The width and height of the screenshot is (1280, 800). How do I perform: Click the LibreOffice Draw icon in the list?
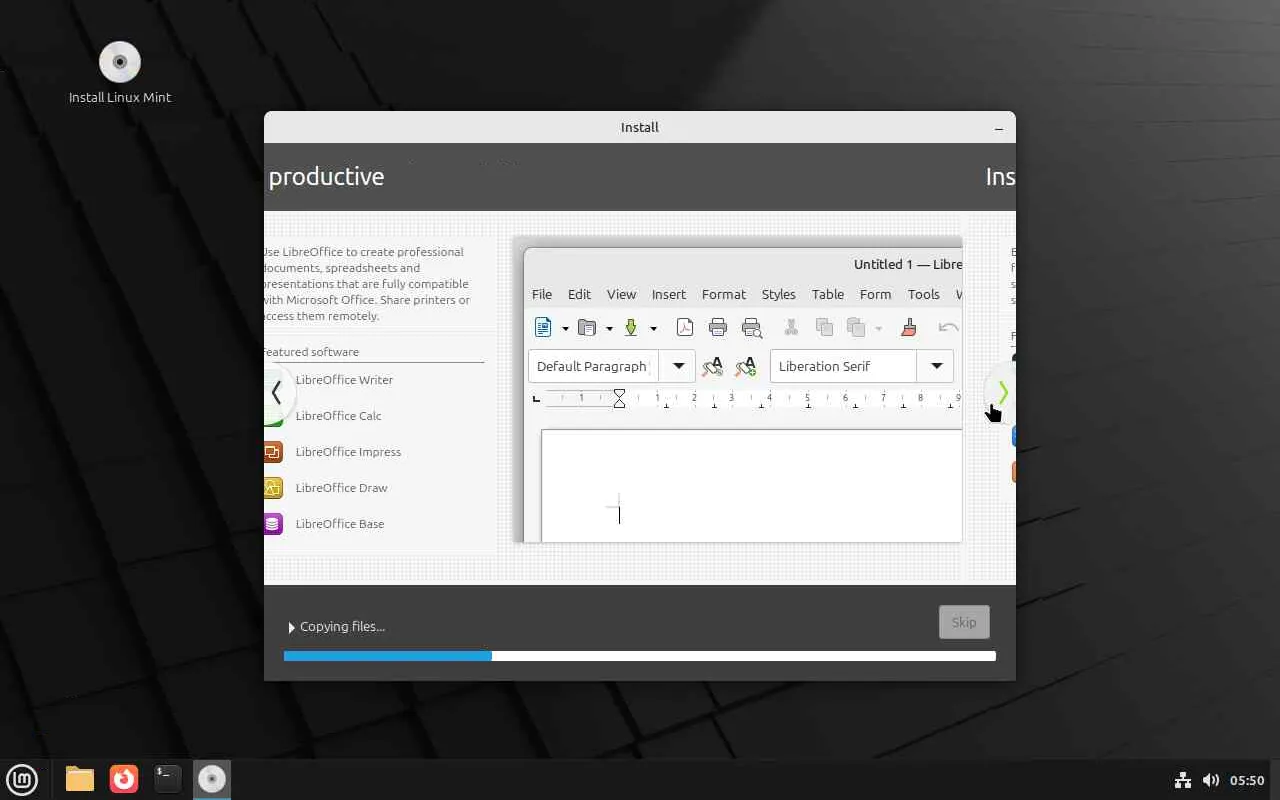(x=272, y=488)
